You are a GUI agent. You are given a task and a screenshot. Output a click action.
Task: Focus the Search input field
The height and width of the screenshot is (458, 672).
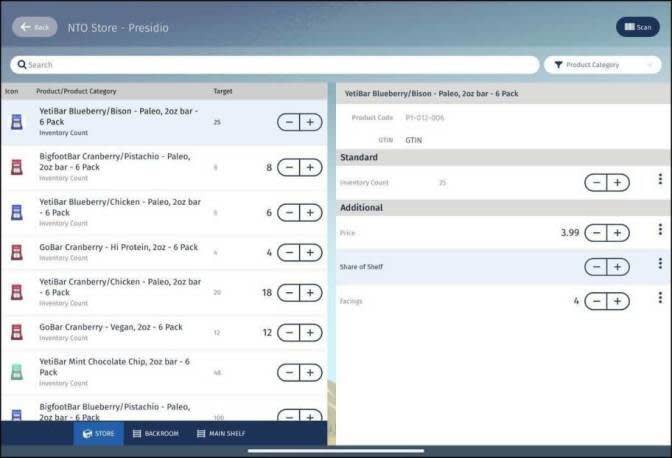point(274,65)
